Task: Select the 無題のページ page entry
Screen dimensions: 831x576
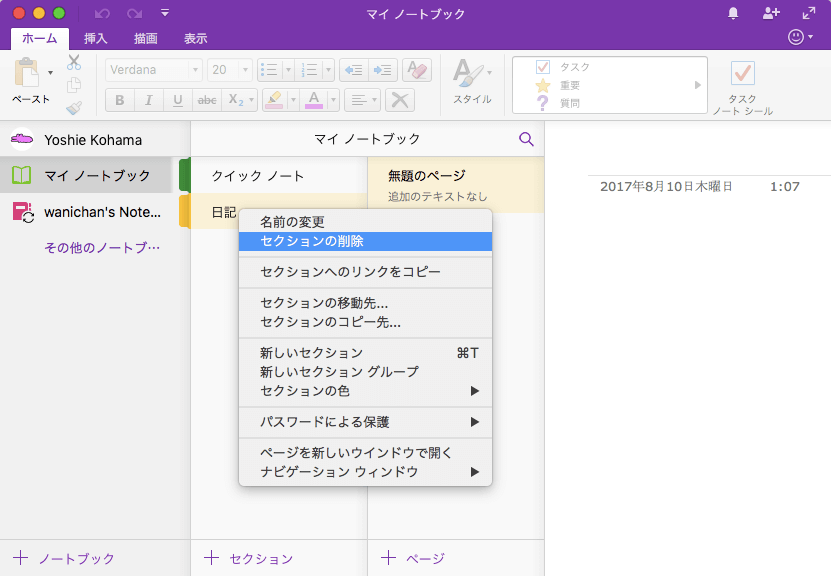Action: pos(455,185)
